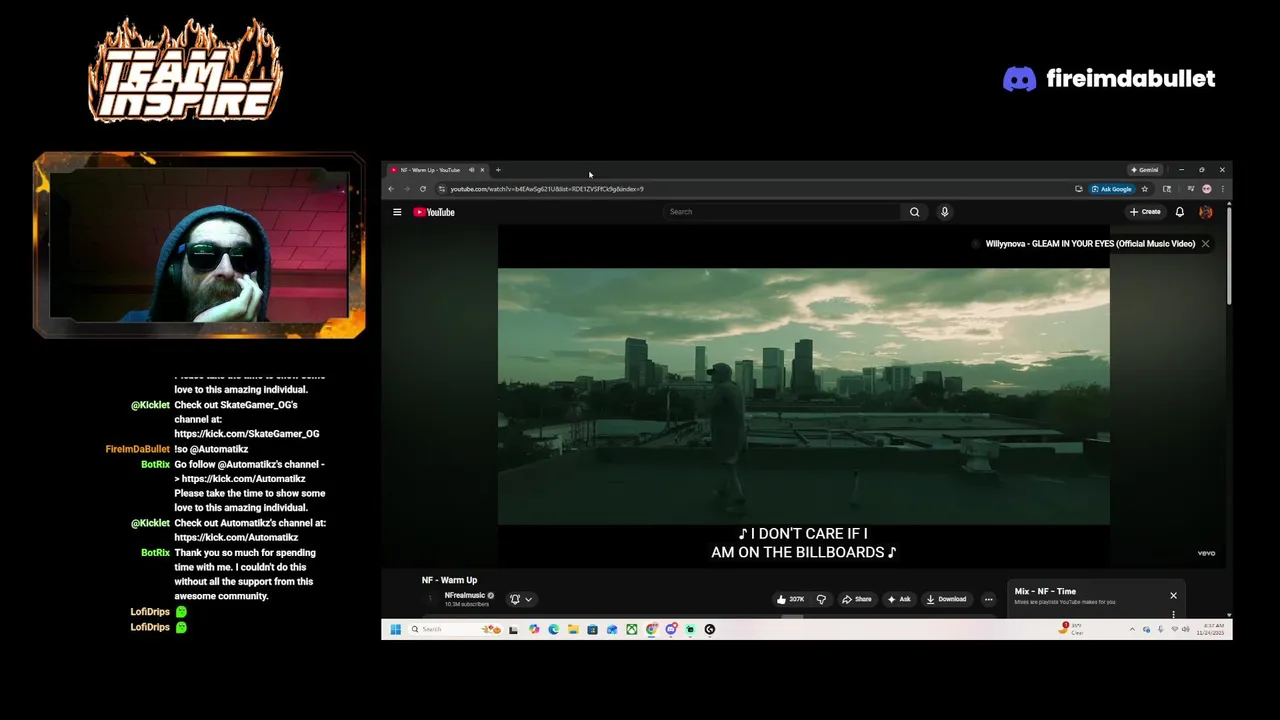Go to the YouTube home logo

click(x=434, y=212)
